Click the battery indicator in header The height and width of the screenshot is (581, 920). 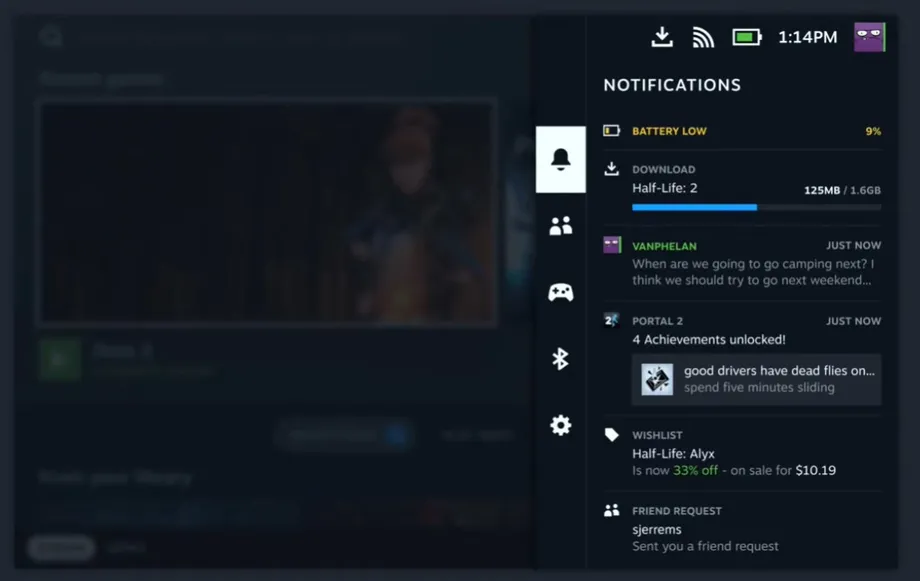746,37
